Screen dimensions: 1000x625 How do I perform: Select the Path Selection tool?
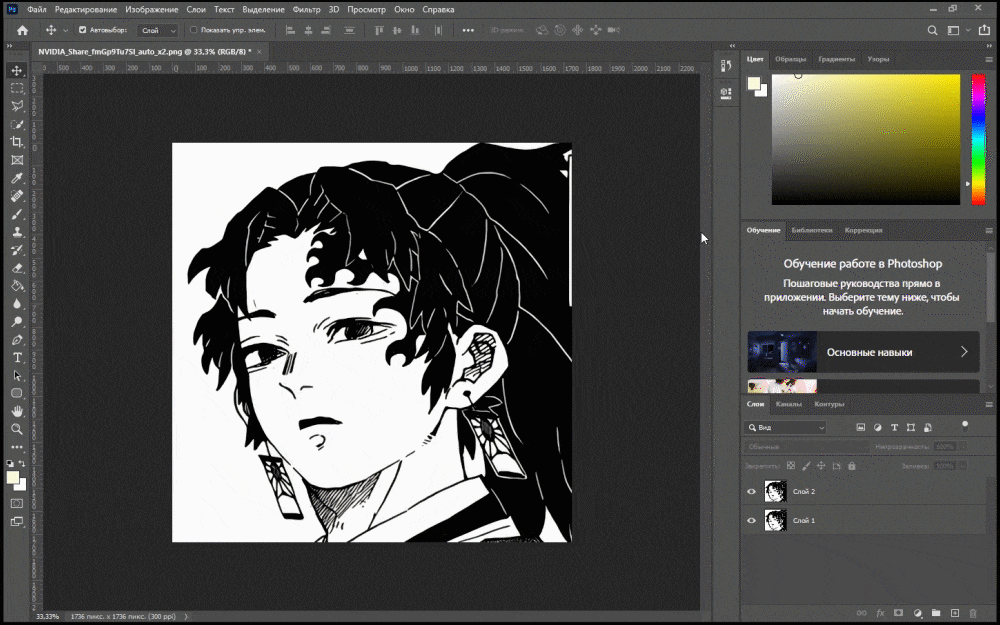[17, 376]
